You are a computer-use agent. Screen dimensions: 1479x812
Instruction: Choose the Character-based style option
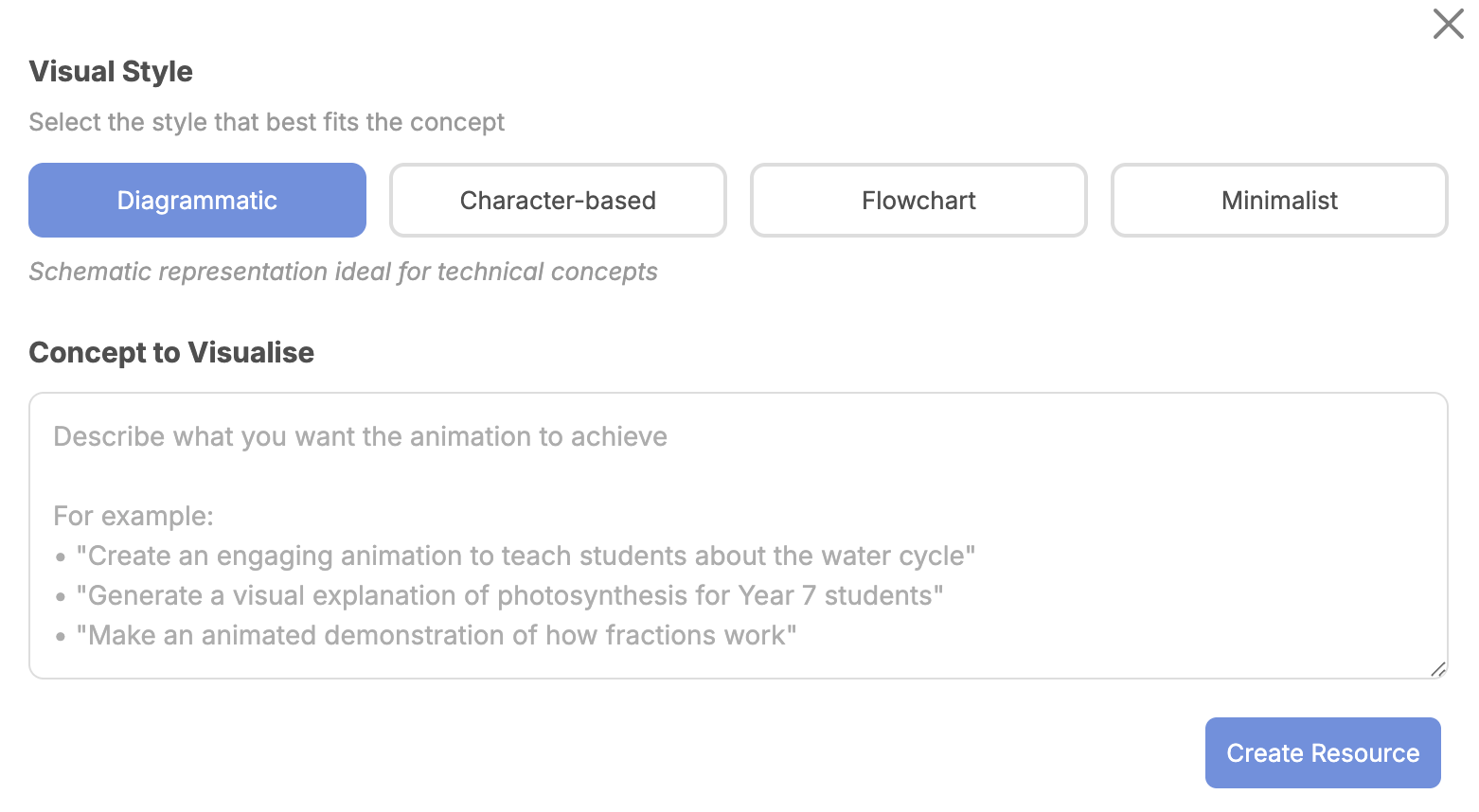pos(558,201)
